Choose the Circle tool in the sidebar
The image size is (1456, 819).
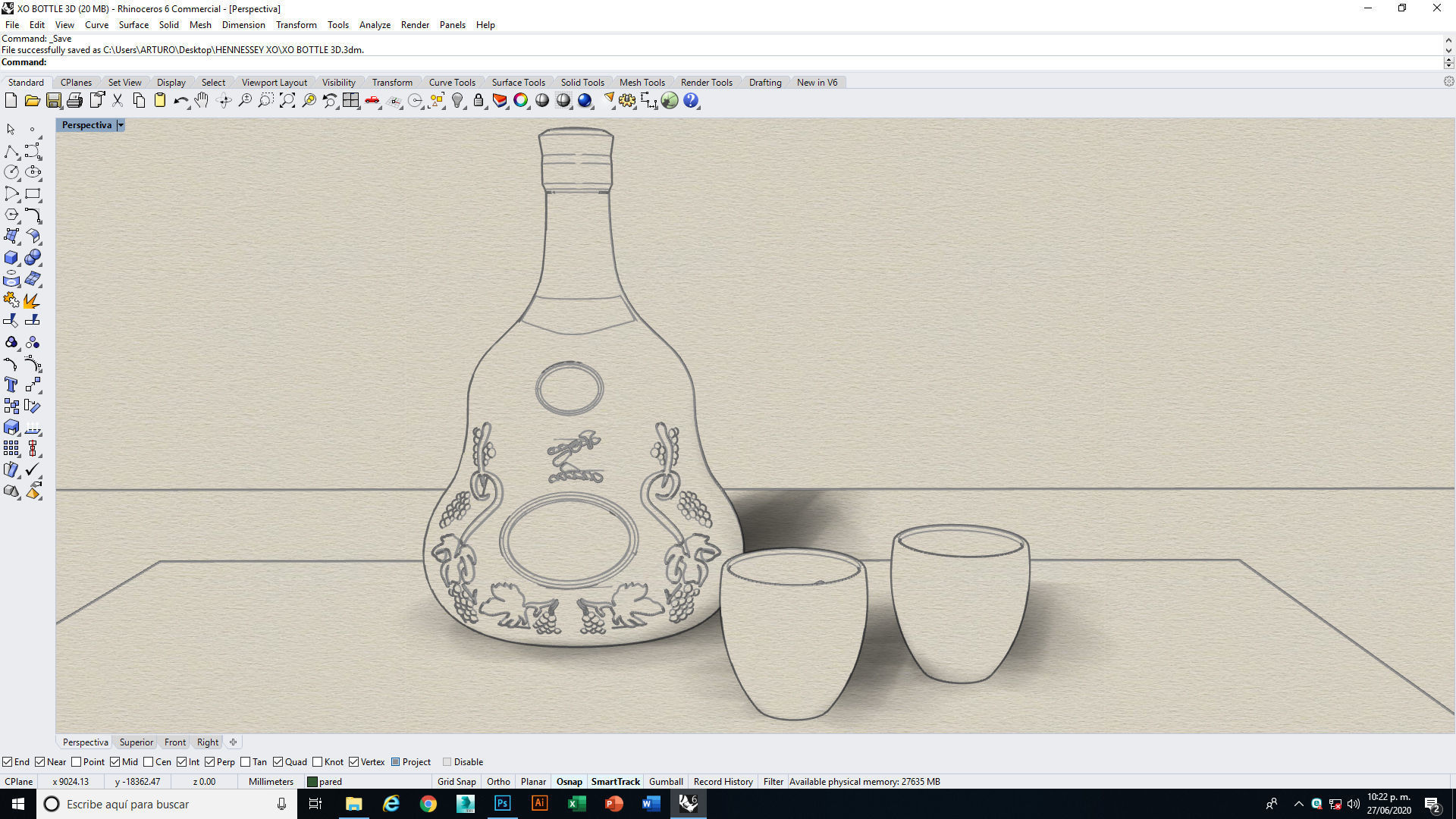(11, 172)
